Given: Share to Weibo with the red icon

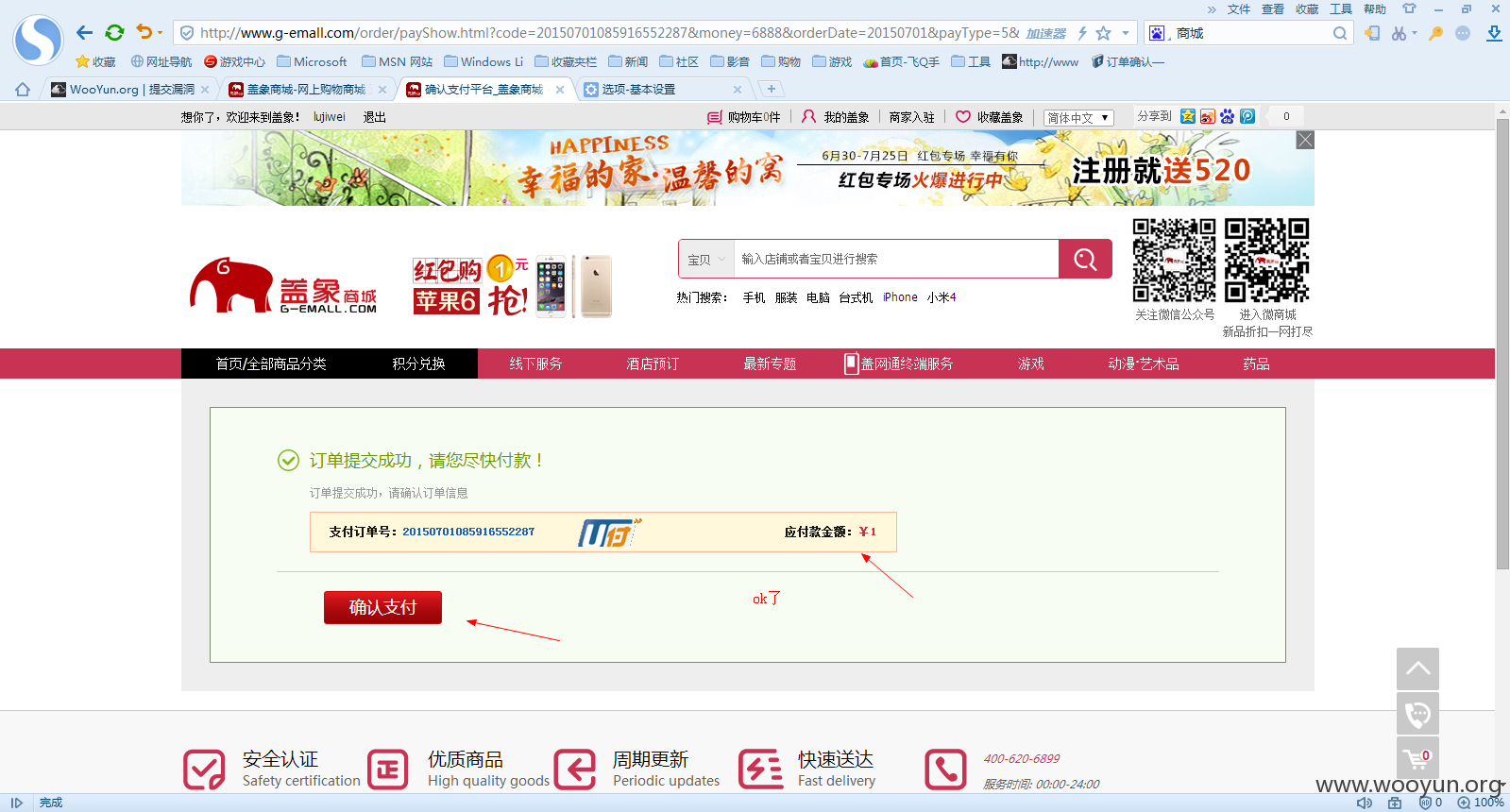Looking at the screenshot, I should point(1208,116).
